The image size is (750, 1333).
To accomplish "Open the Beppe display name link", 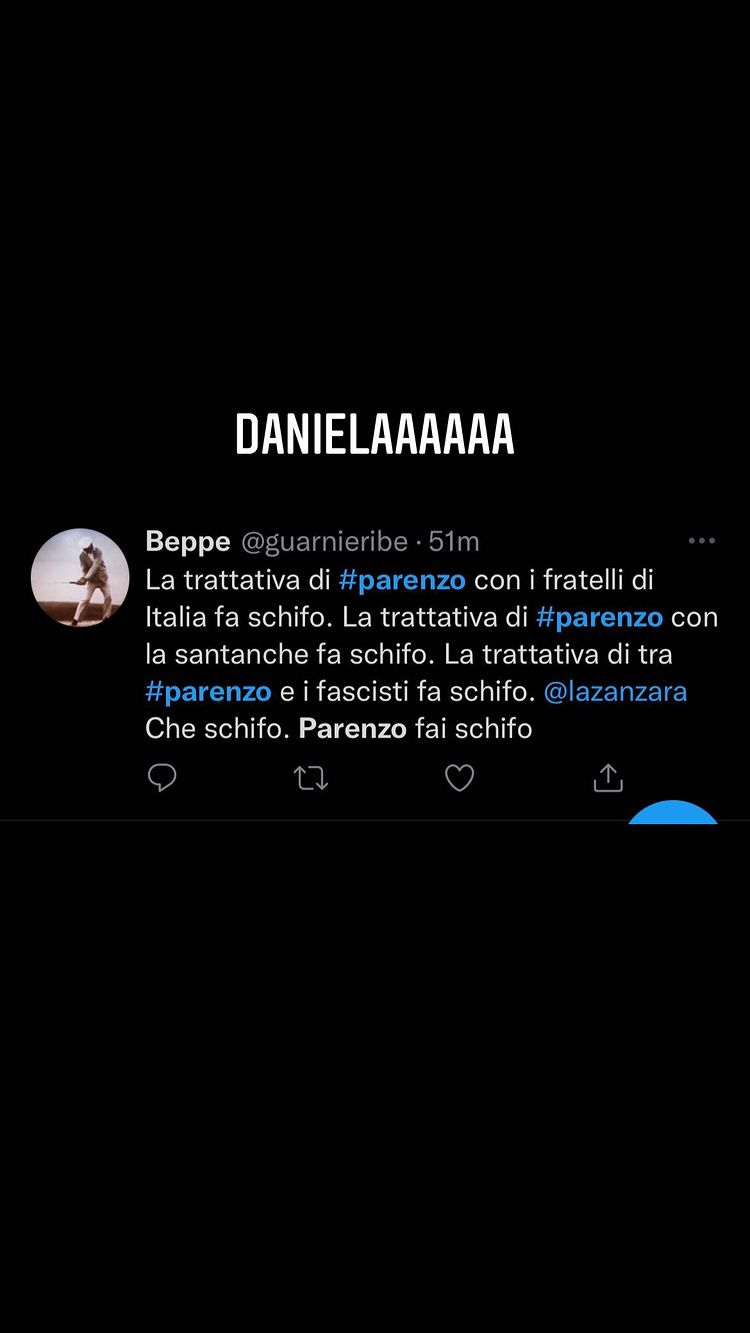I will click(188, 542).
